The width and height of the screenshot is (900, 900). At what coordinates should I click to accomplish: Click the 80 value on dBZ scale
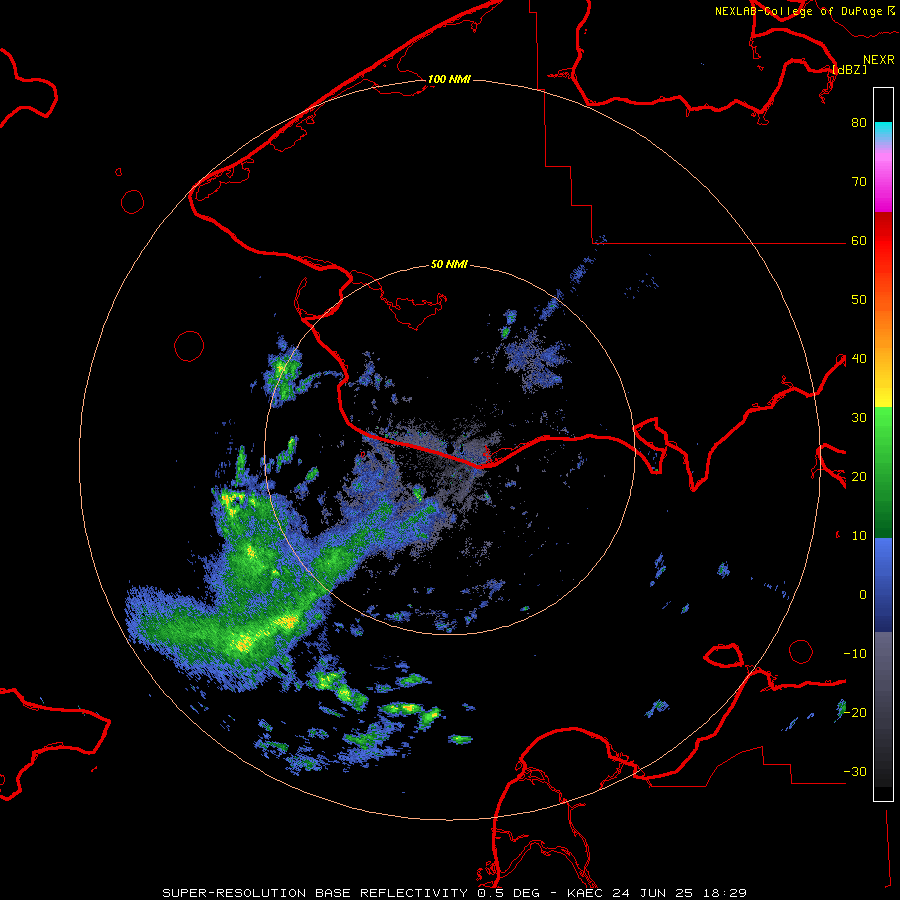point(859,123)
